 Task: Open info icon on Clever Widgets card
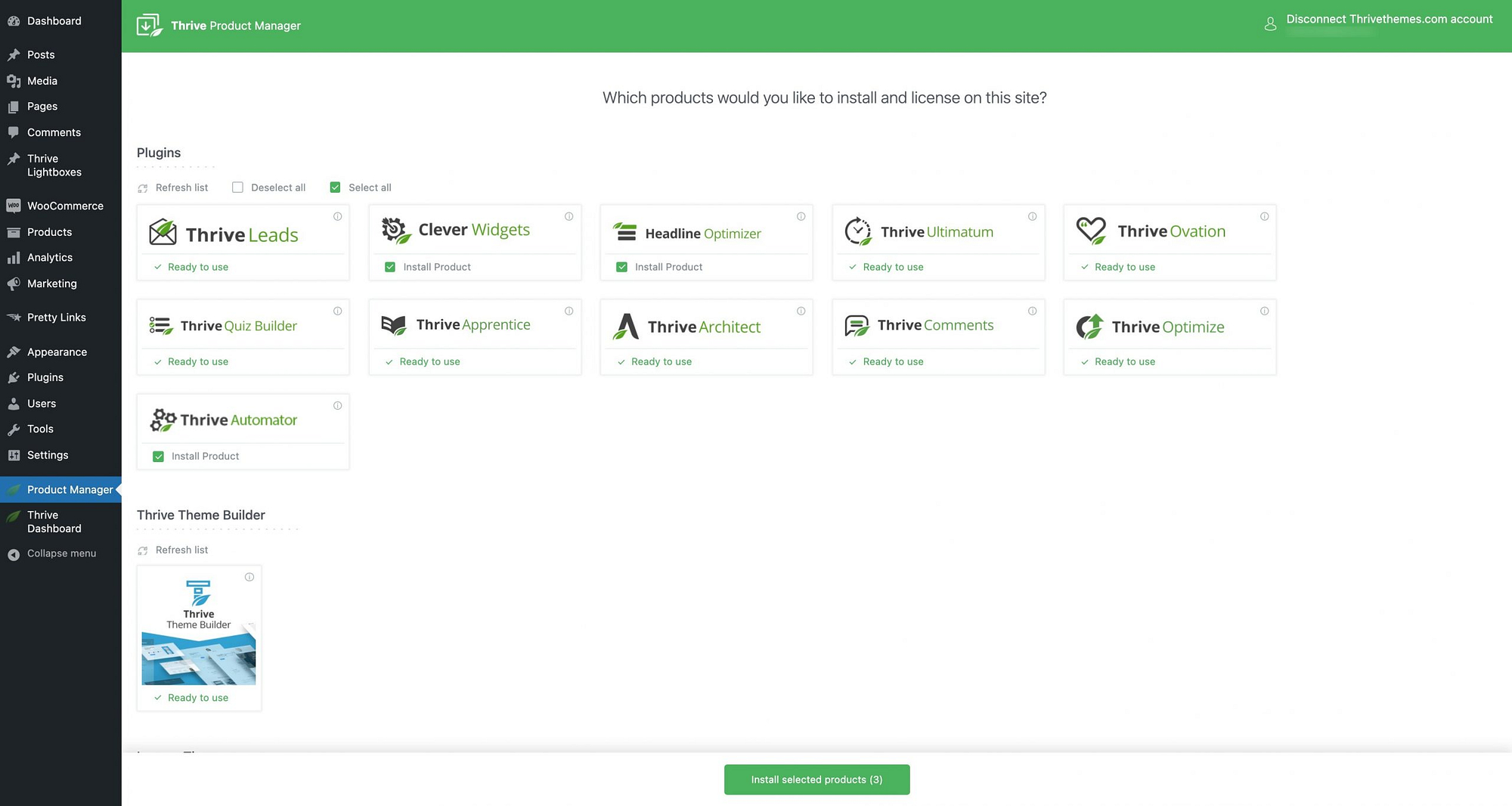[x=569, y=217]
